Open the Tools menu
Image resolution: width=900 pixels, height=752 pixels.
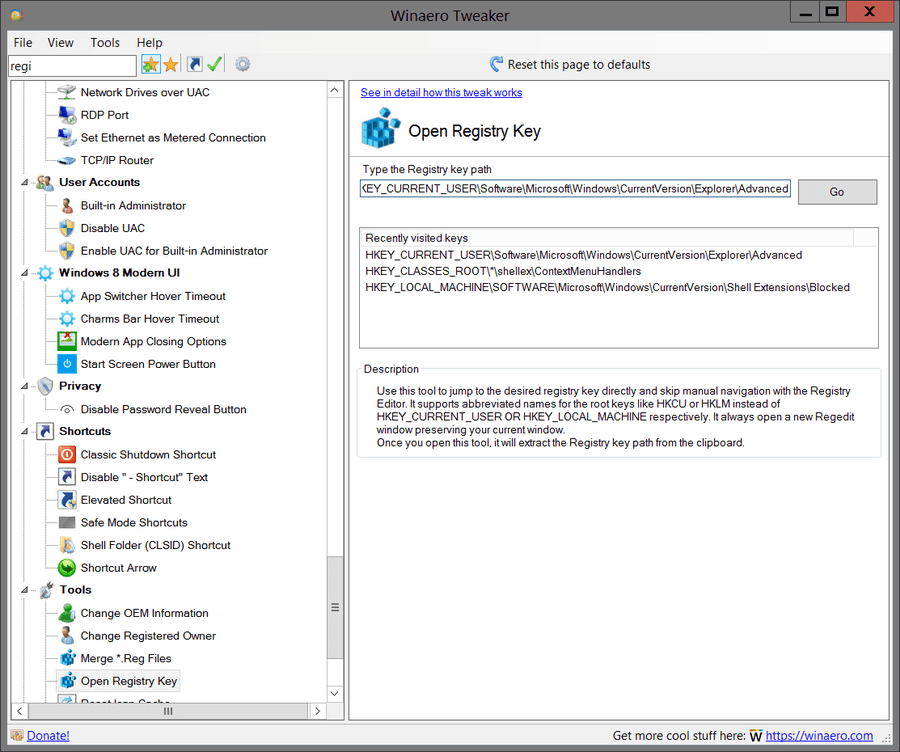[105, 42]
